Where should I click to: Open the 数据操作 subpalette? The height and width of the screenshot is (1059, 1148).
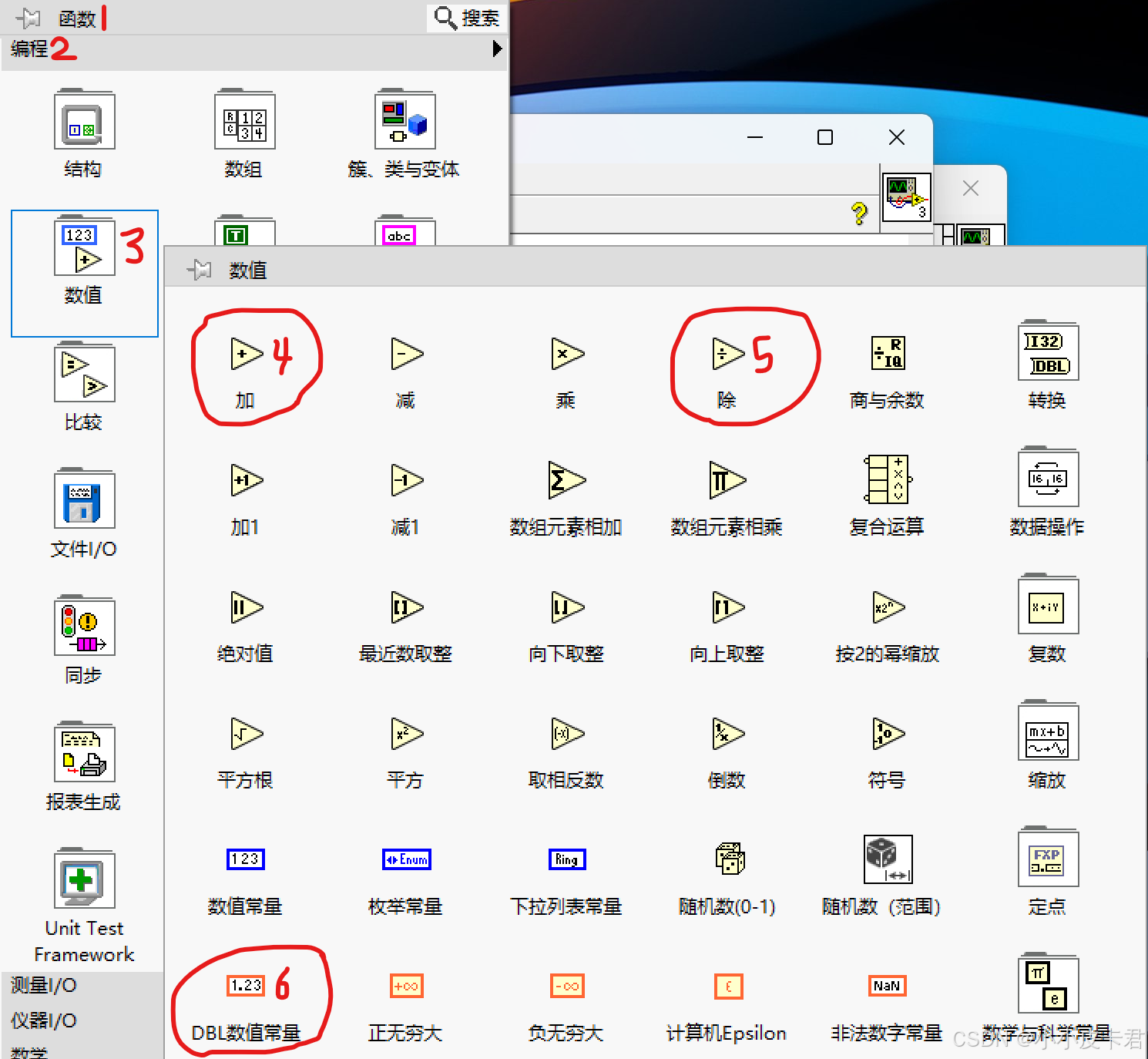(1048, 479)
